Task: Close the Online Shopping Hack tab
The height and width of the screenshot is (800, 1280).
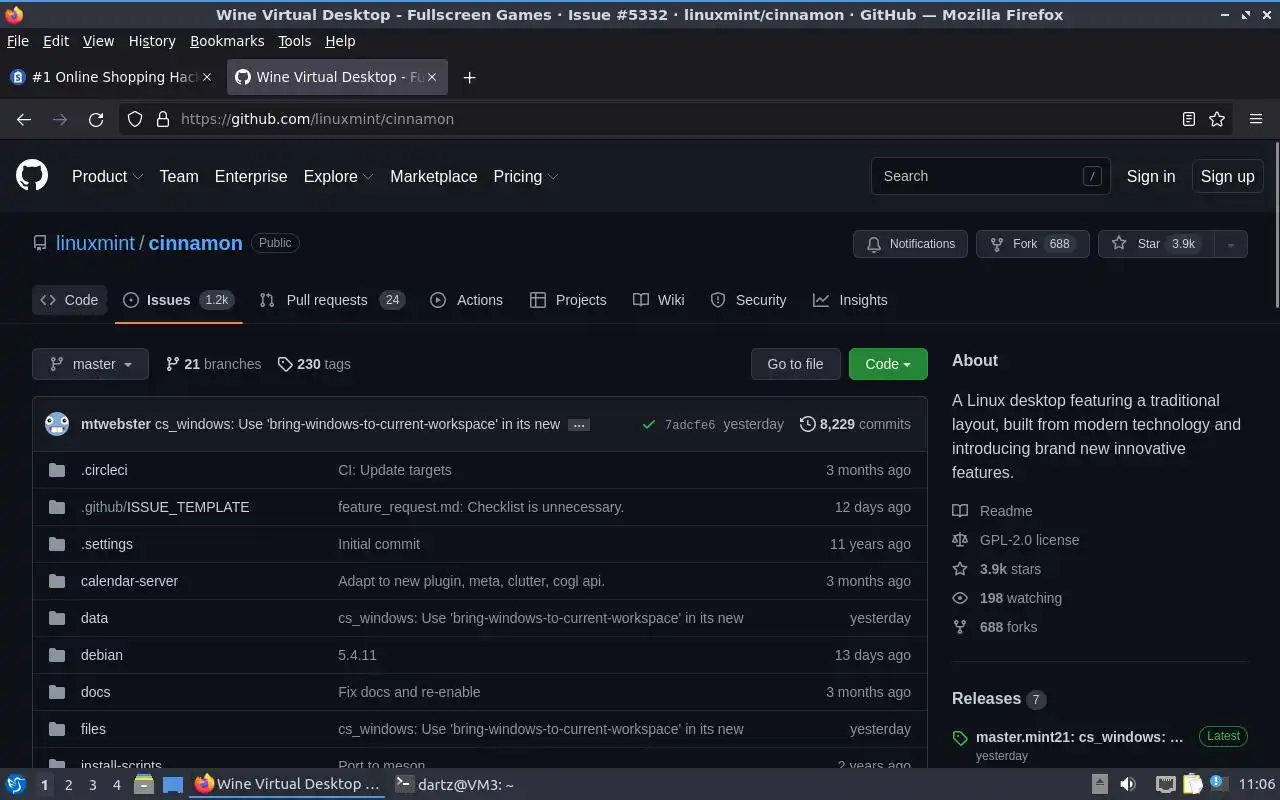Action: click(207, 77)
